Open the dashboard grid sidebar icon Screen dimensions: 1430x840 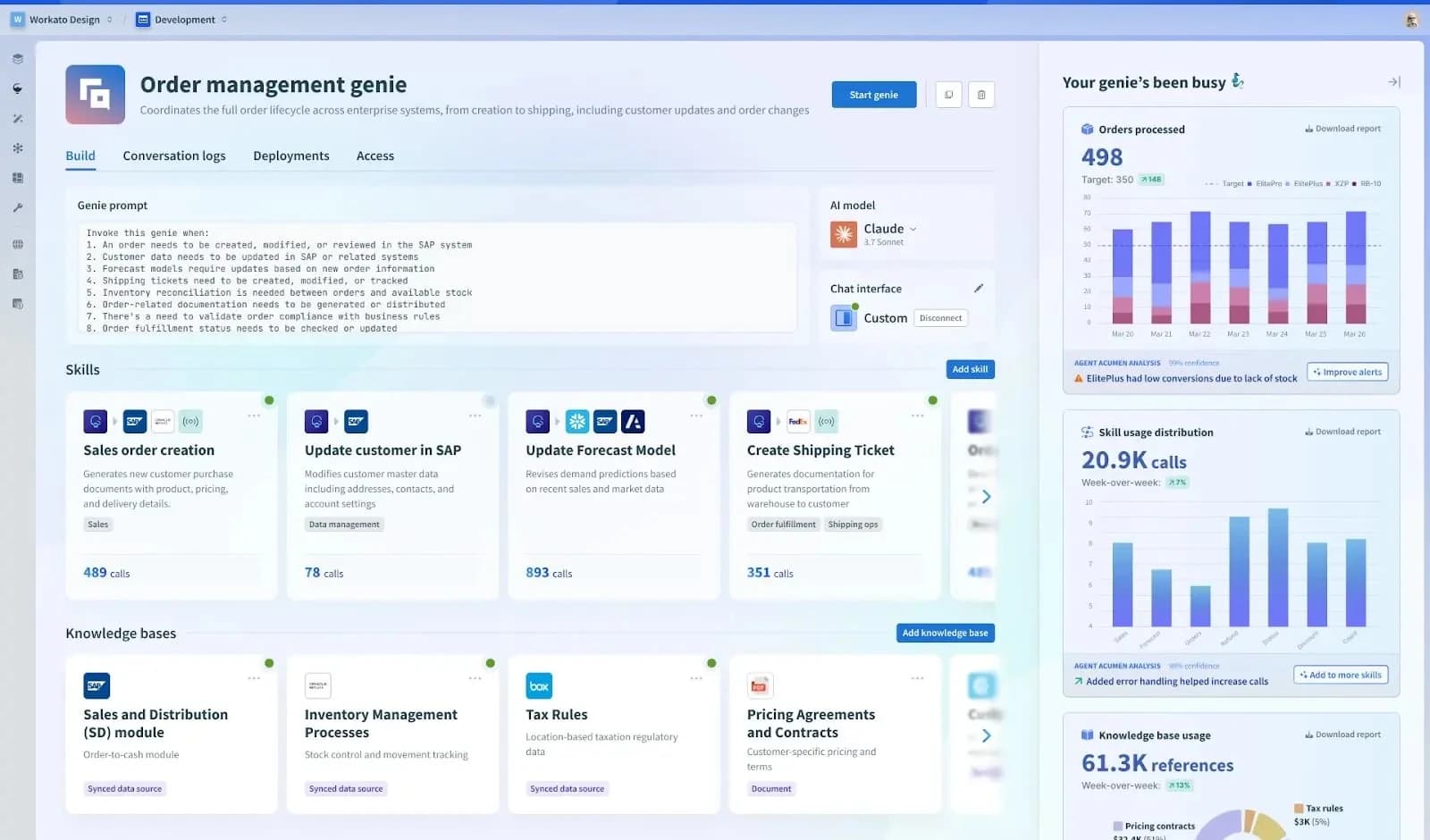pyautogui.click(x=17, y=178)
